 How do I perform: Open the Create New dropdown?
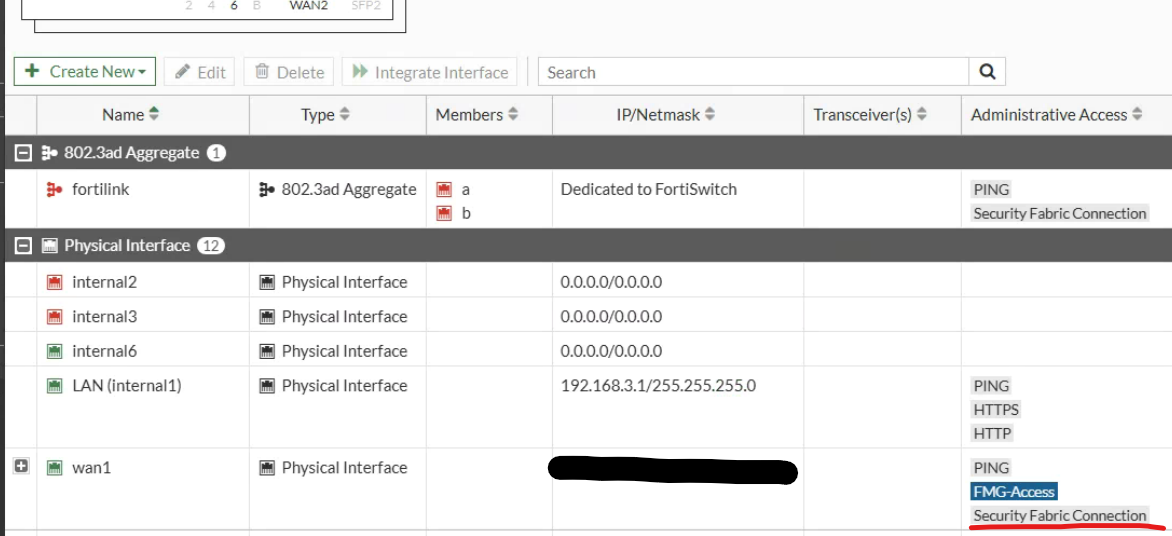point(85,72)
